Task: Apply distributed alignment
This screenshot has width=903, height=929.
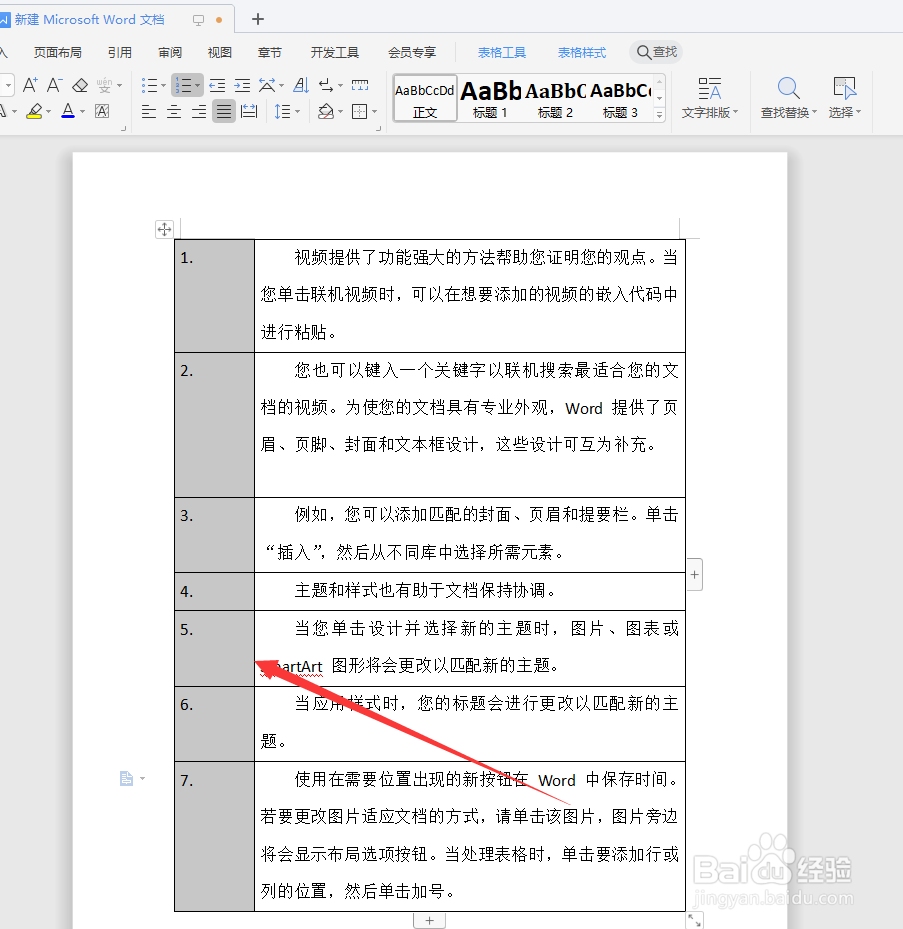Action: [x=249, y=111]
